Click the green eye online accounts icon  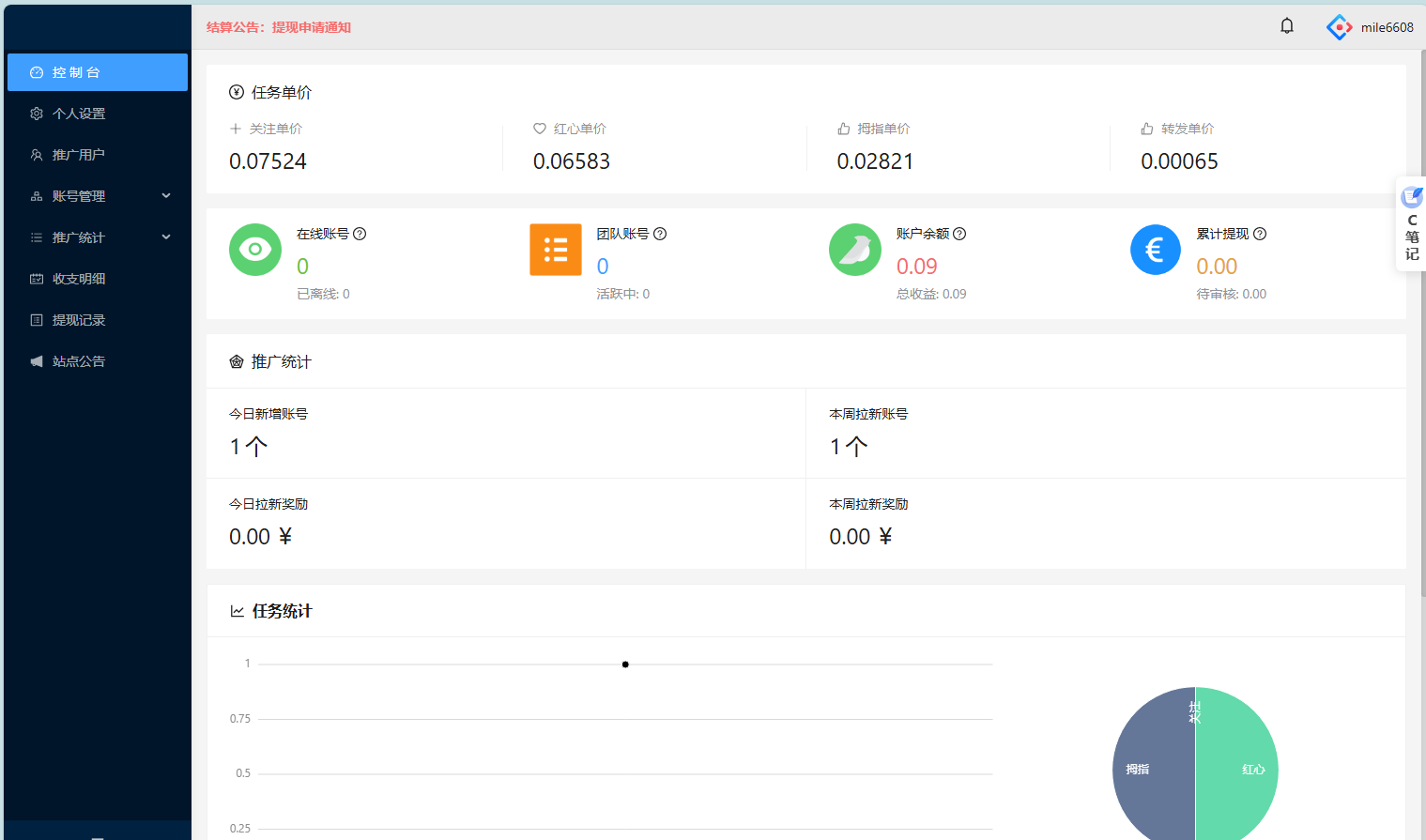tap(255, 250)
